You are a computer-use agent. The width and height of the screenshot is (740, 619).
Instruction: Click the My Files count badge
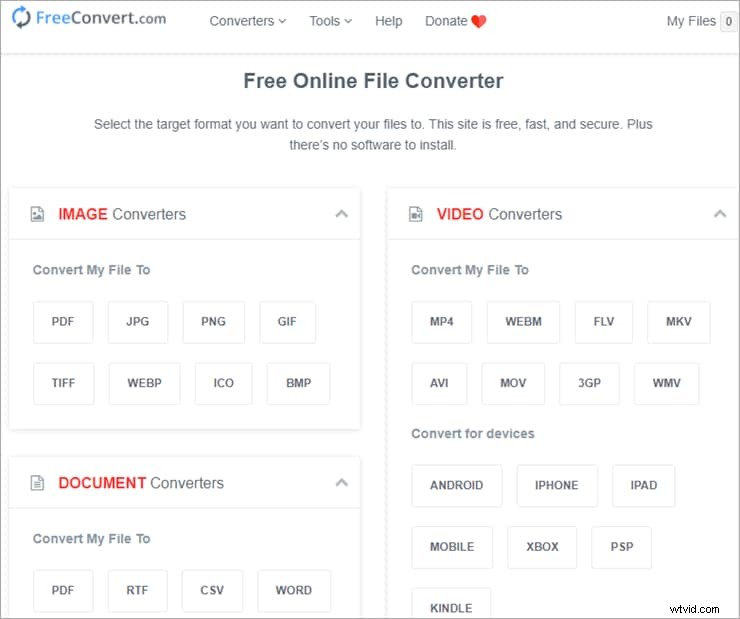click(728, 22)
